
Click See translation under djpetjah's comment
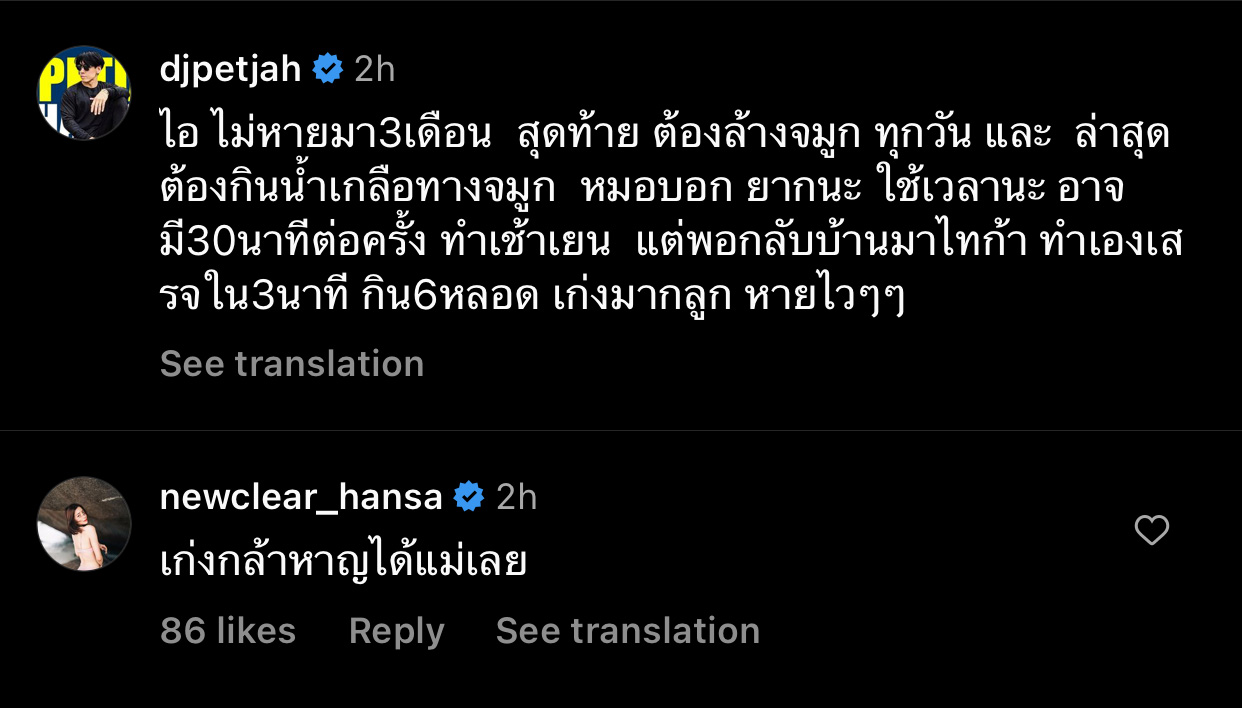tap(291, 363)
